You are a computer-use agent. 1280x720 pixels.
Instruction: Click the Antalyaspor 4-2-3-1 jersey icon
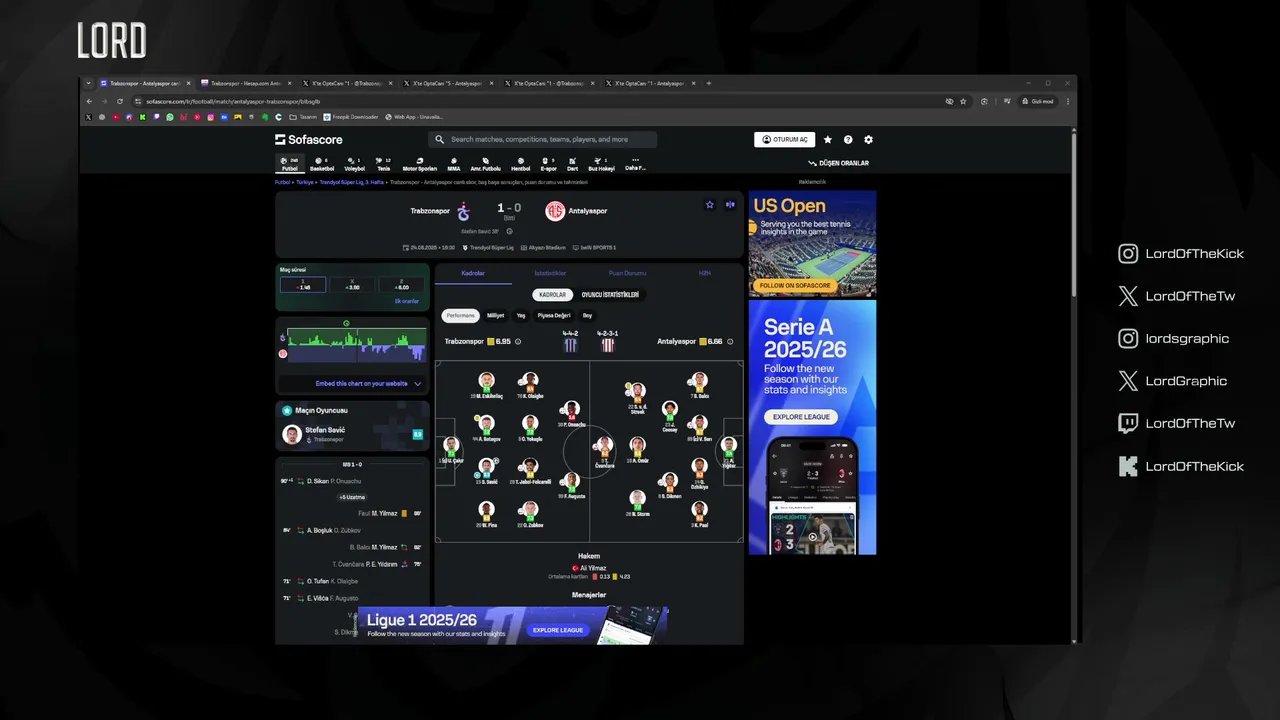point(607,345)
